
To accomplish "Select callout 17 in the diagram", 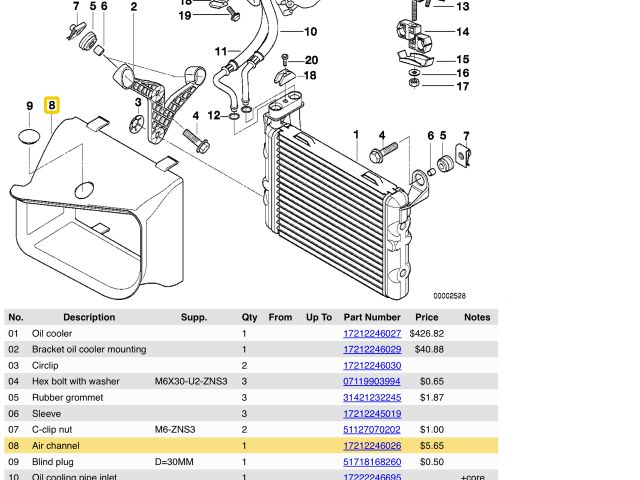I will pyautogui.click(x=462, y=87).
